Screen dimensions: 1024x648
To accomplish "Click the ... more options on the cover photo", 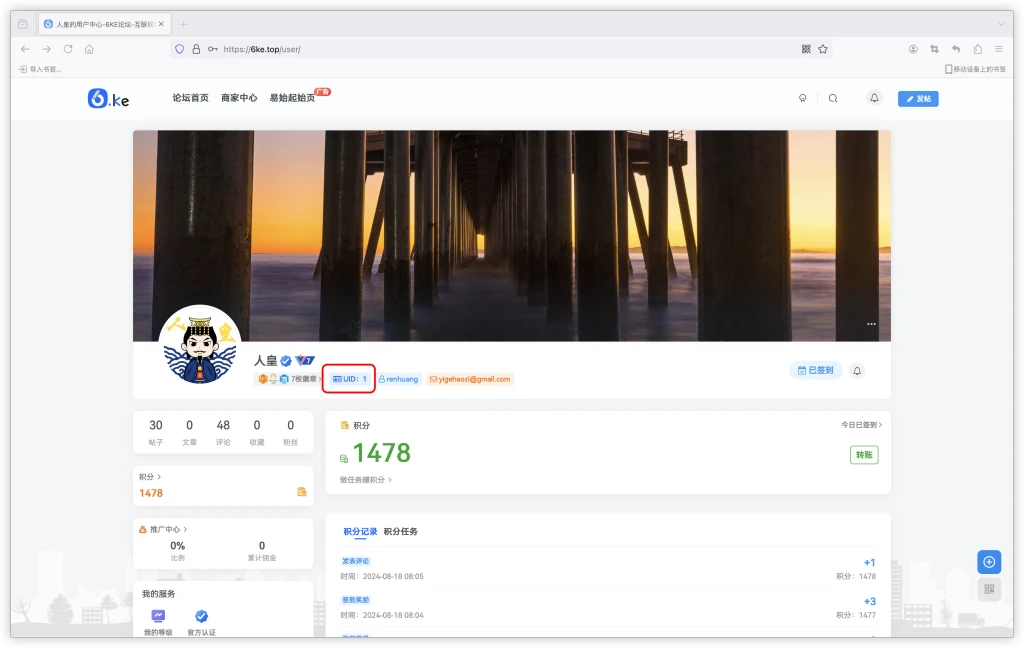I will [871, 323].
